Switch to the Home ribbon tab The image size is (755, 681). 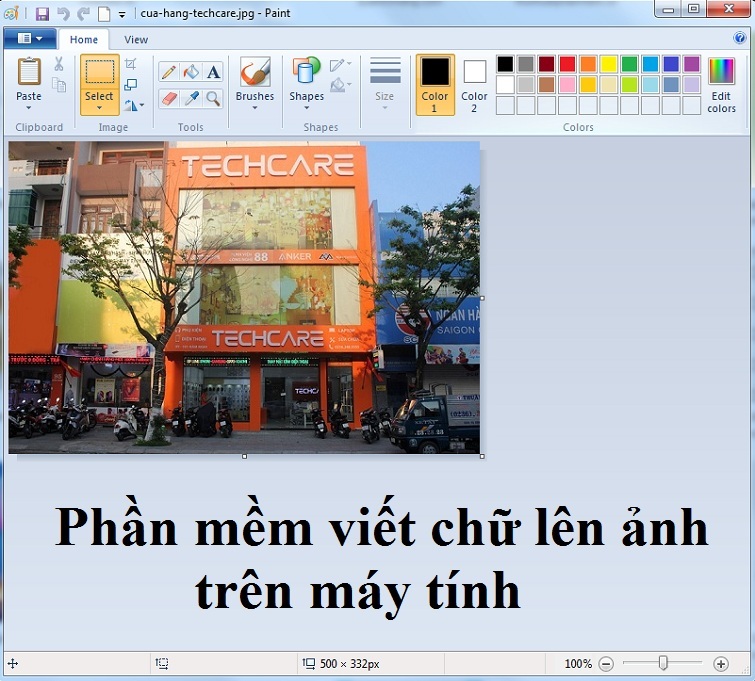point(84,39)
